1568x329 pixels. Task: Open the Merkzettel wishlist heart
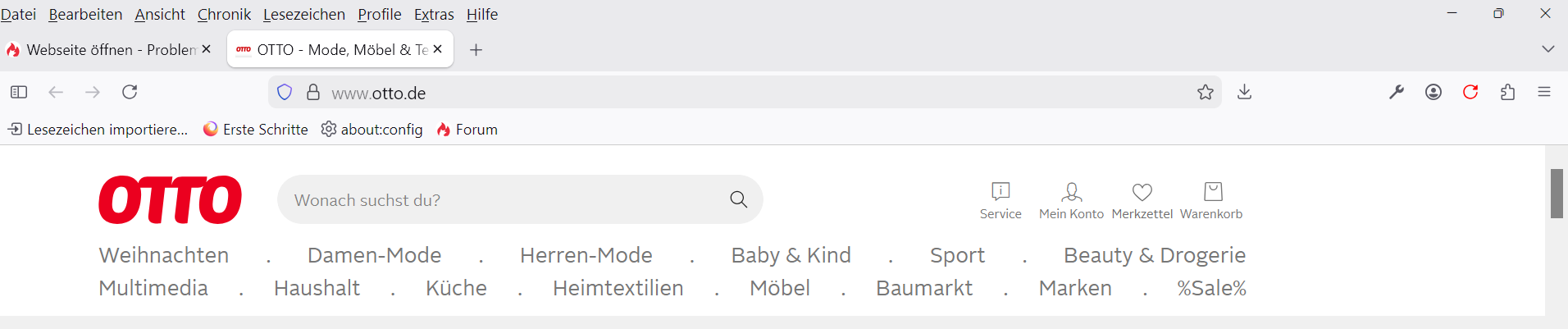[x=1142, y=200]
